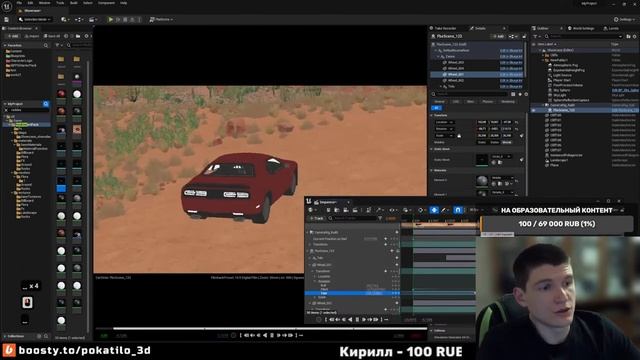Open the Build menu
The height and width of the screenshot is (360, 640).
(x=74, y=3)
